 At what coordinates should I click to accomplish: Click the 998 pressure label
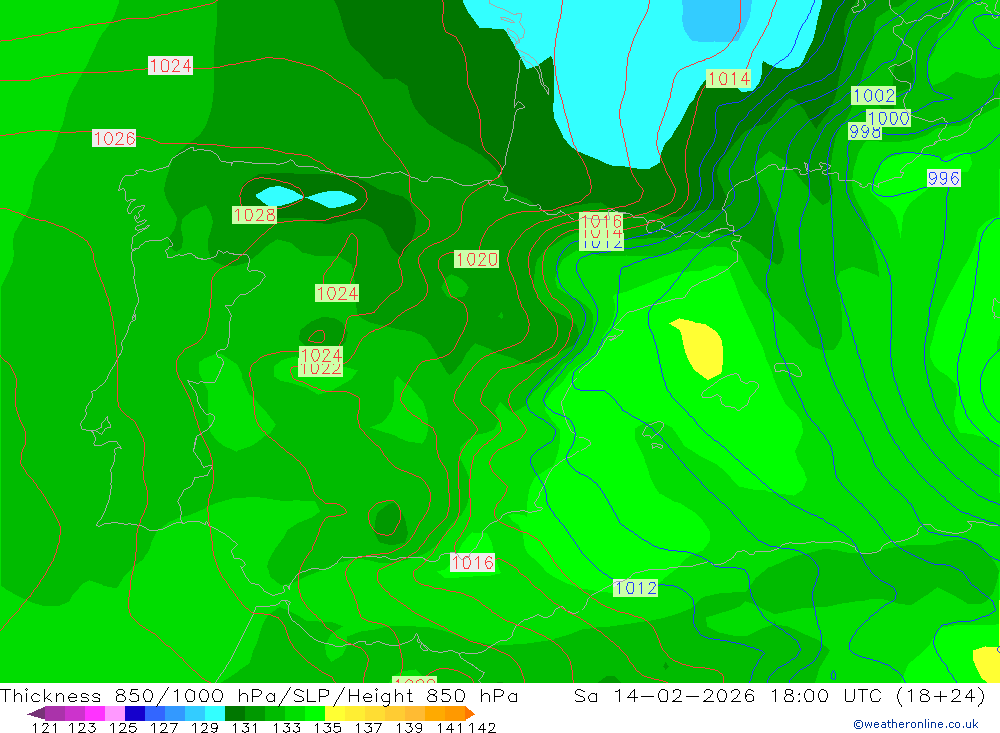coord(865,132)
